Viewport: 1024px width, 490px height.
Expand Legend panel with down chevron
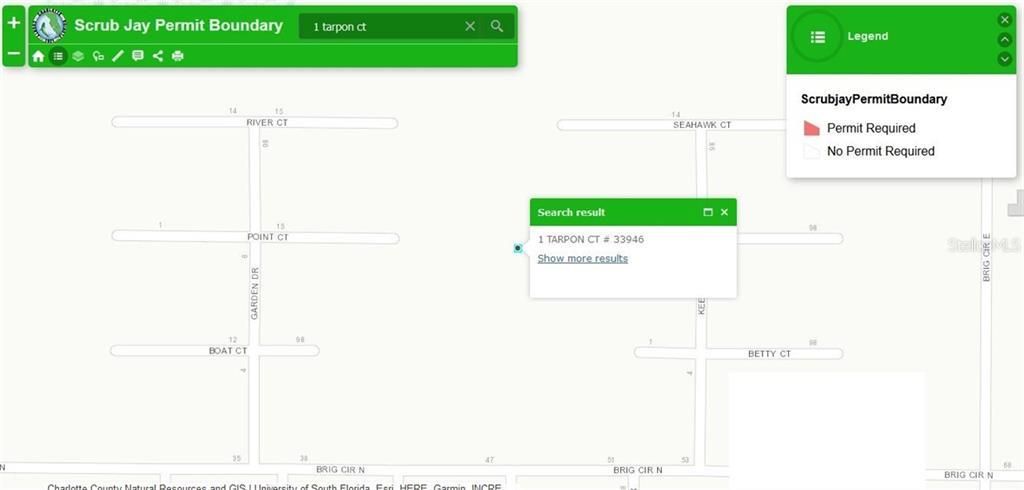(1005, 59)
